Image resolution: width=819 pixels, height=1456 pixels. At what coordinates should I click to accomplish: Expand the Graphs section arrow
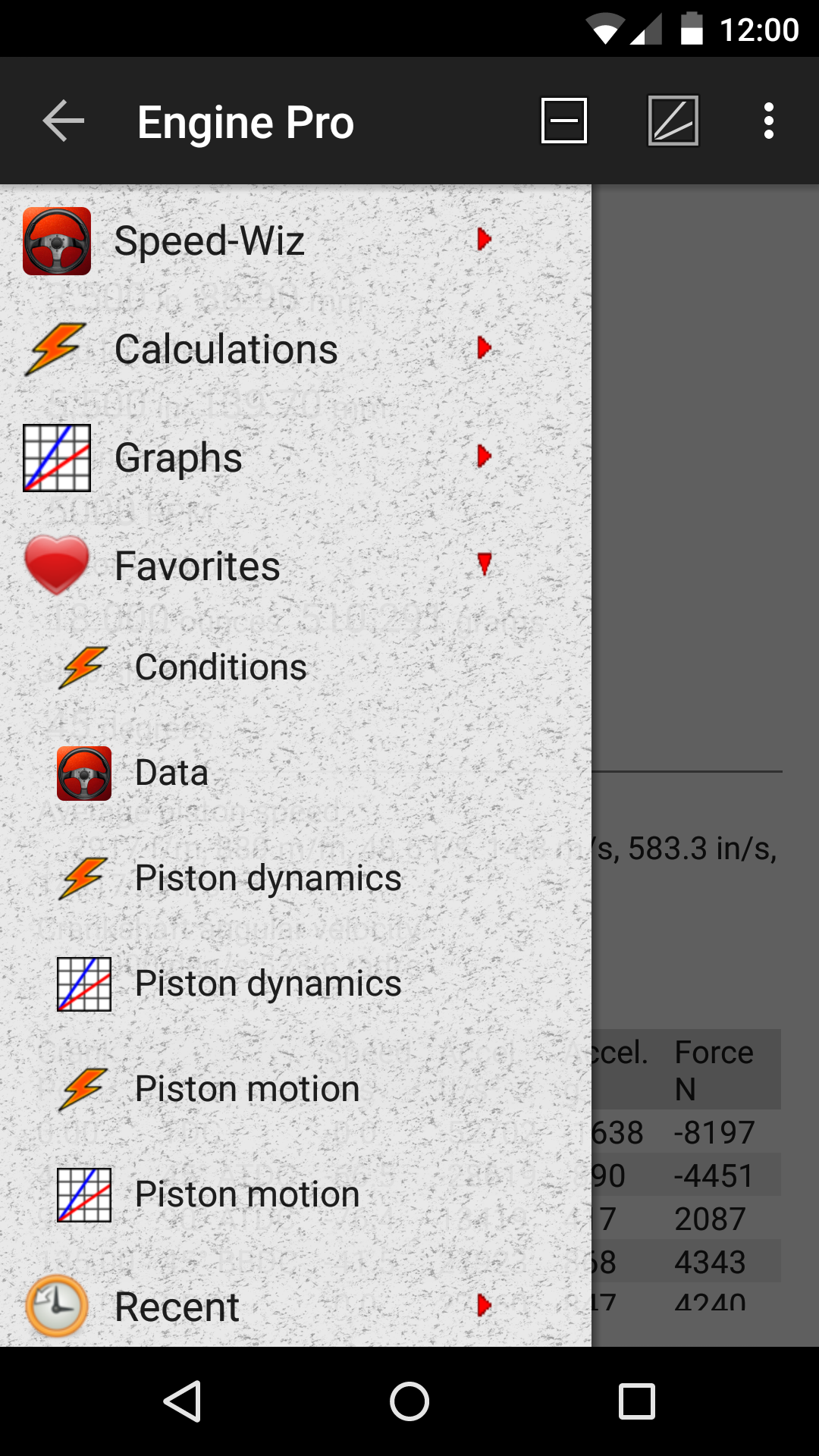484,457
